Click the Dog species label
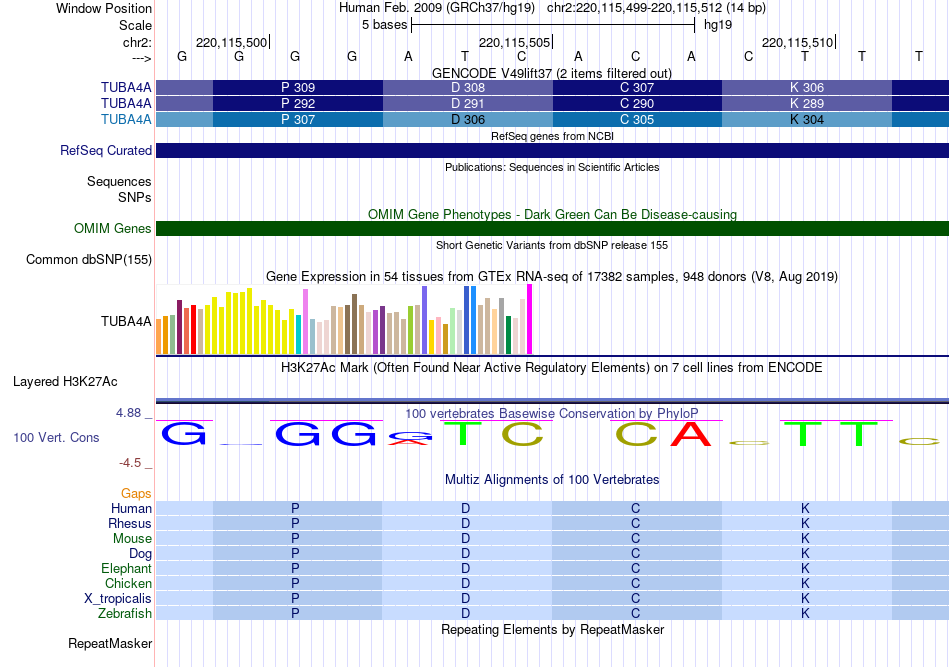The width and height of the screenshot is (950, 667). point(140,553)
